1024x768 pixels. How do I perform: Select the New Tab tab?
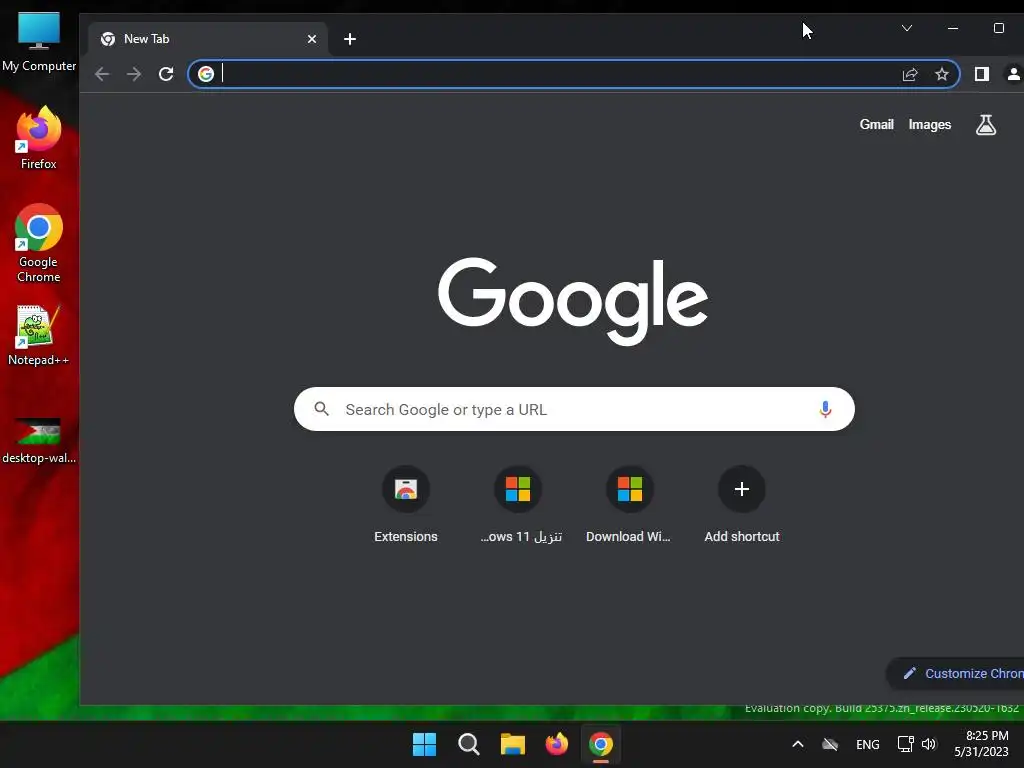tap(207, 39)
